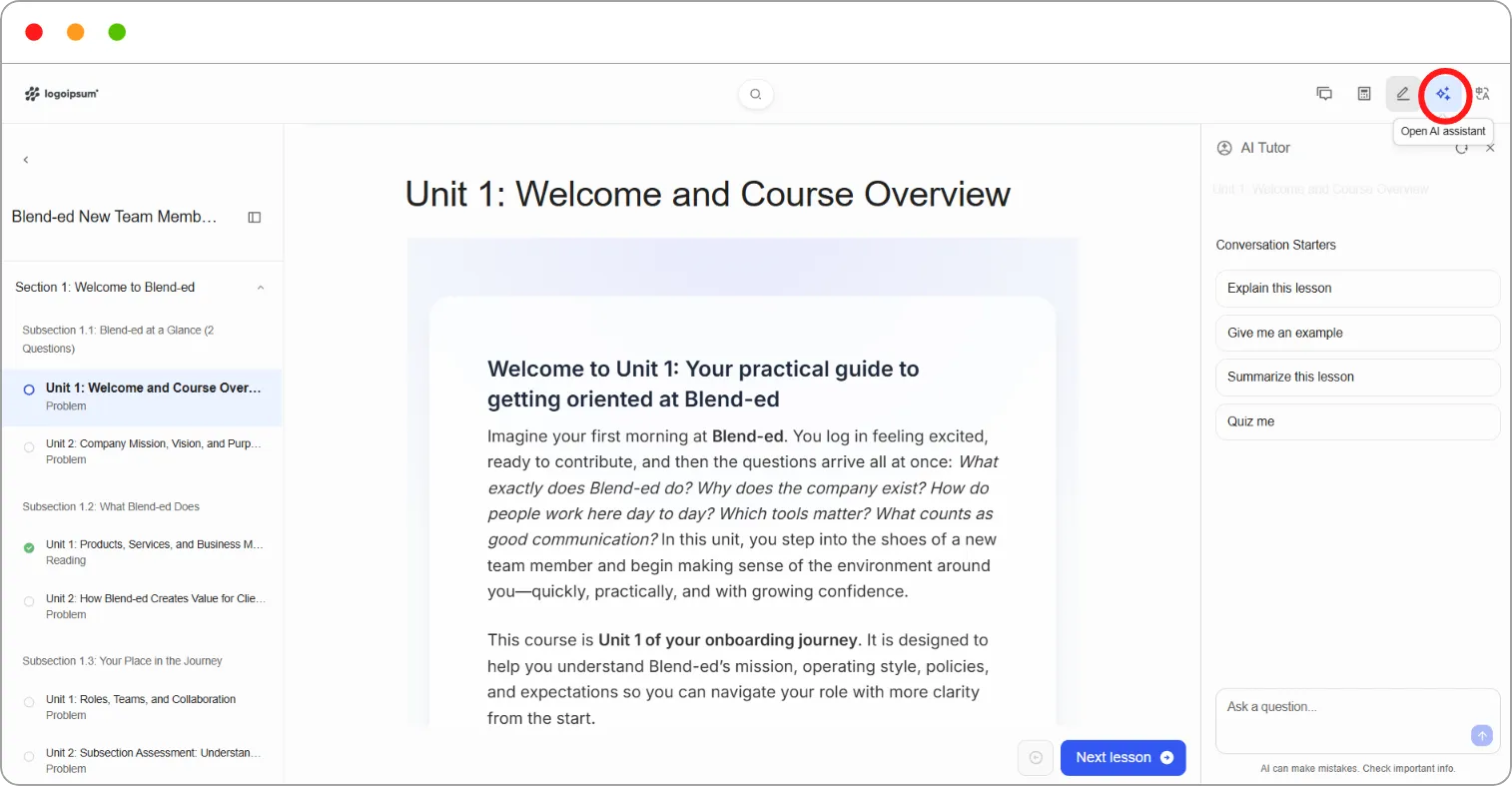Click the green completed checkmark icon

(x=29, y=547)
